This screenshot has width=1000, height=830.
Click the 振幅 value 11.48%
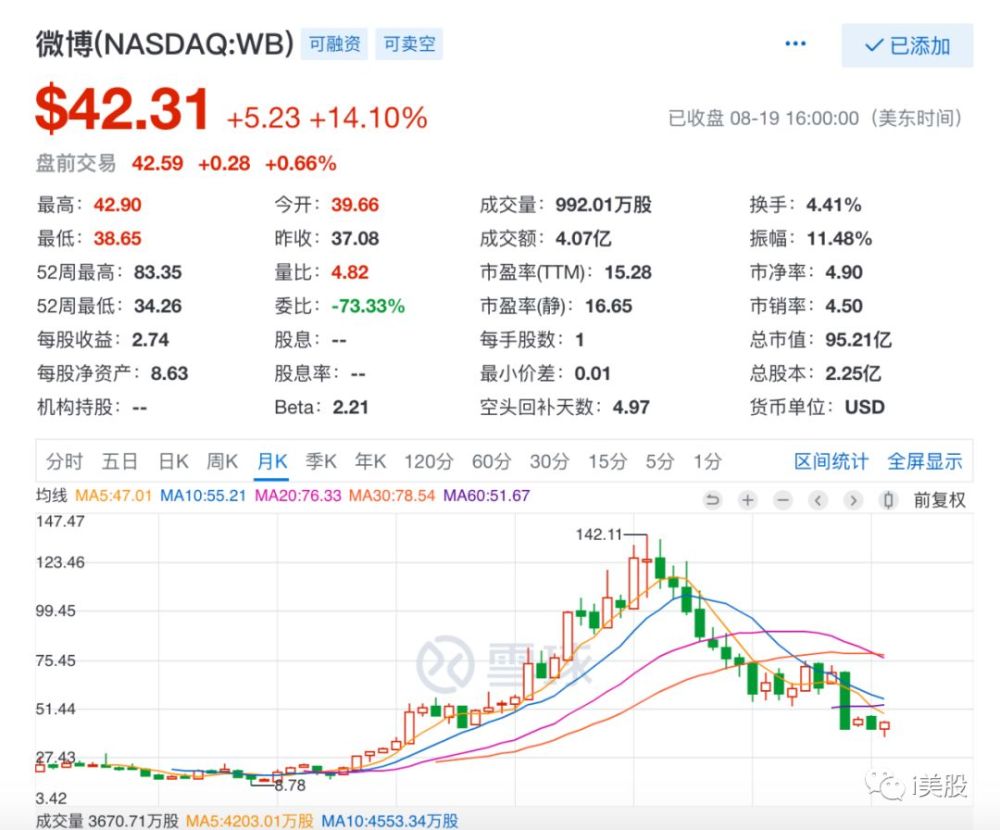pyautogui.click(x=839, y=239)
